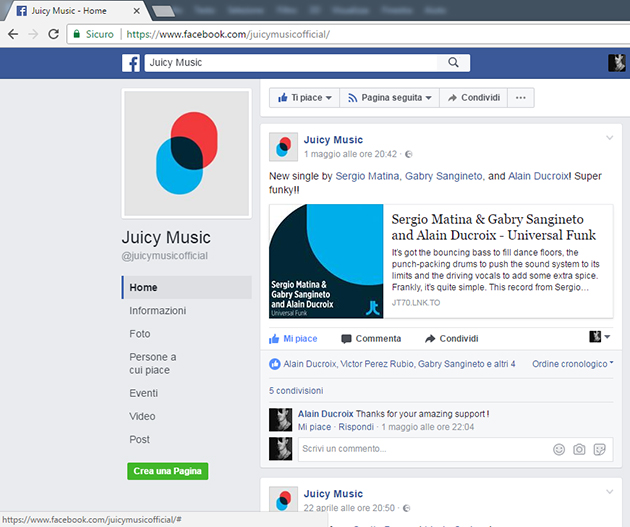
Task: Share post via Condividi under post
Action: point(452,339)
